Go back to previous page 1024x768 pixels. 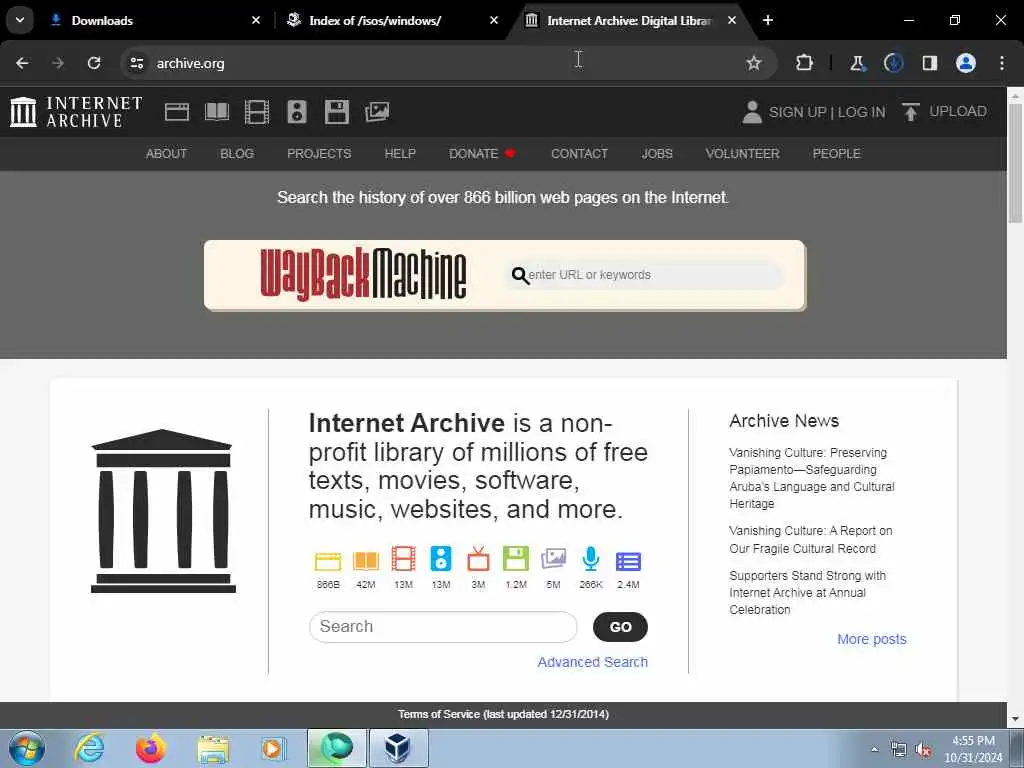click(x=22, y=63)
